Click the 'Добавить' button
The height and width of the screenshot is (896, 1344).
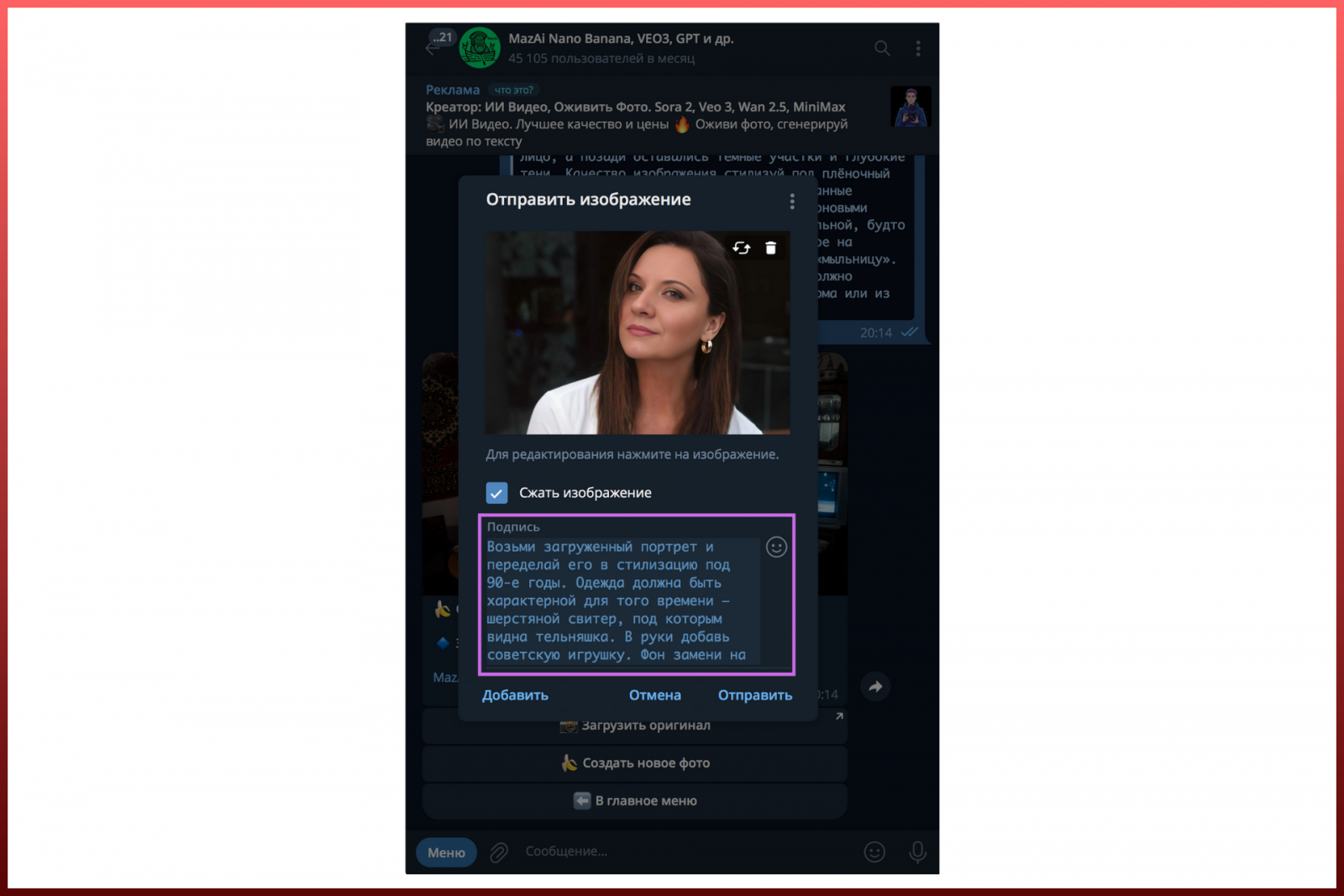click(515, 695)
